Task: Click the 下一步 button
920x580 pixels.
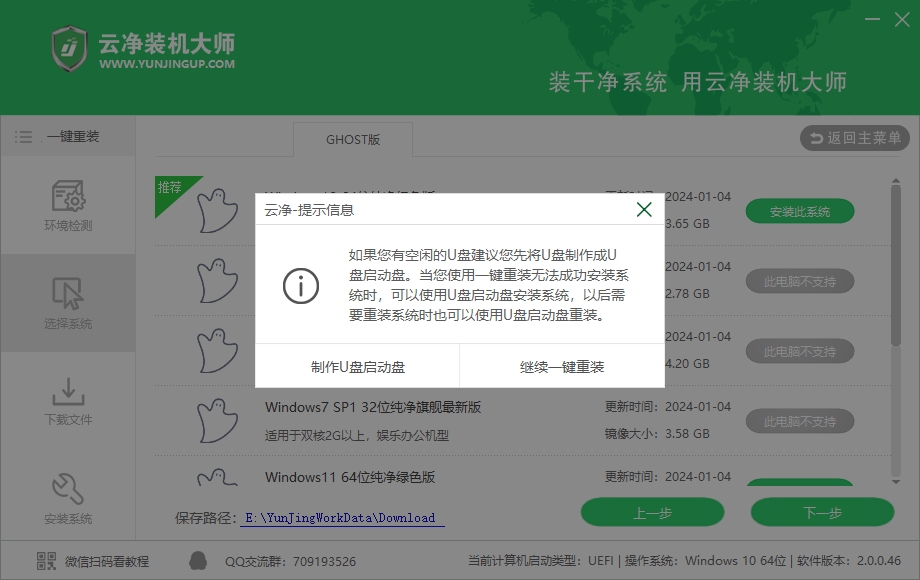Action: pyautogui.click(x=822, y=512)
